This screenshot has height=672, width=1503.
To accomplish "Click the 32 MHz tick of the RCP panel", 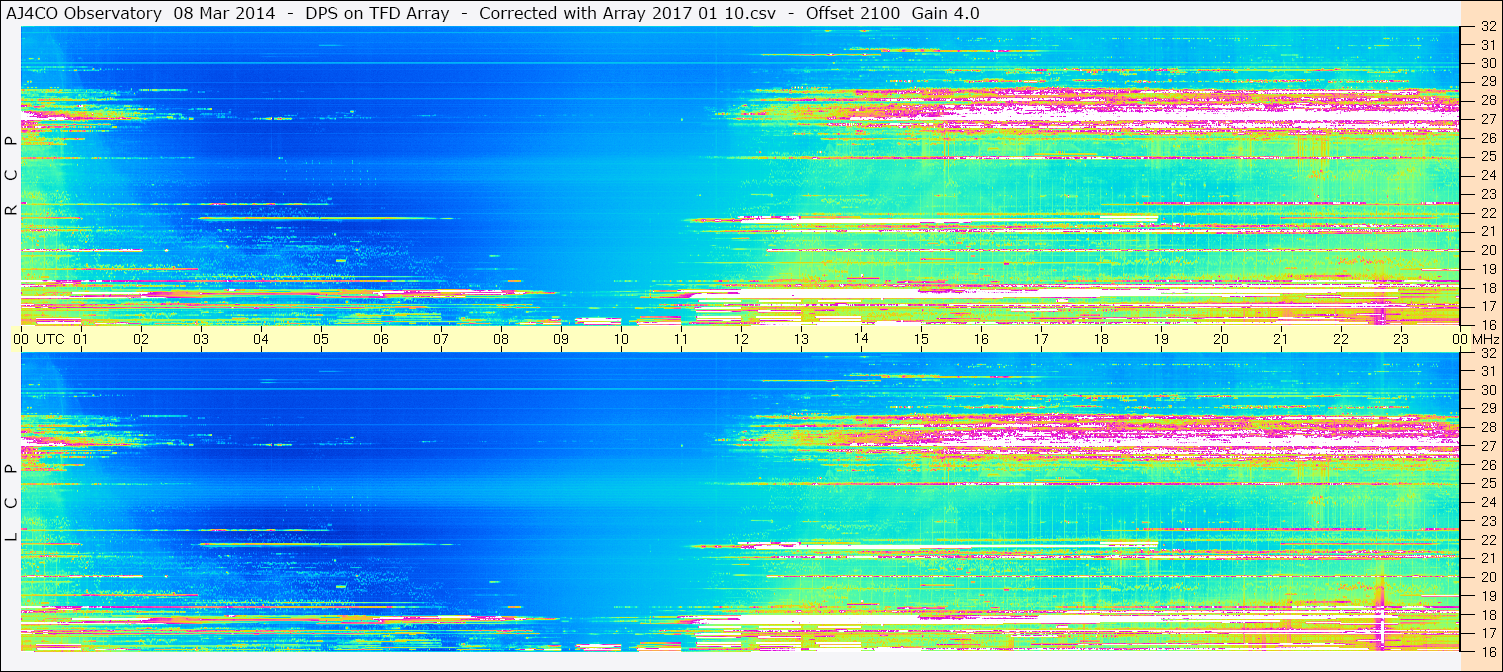I will click(1487, 26).
